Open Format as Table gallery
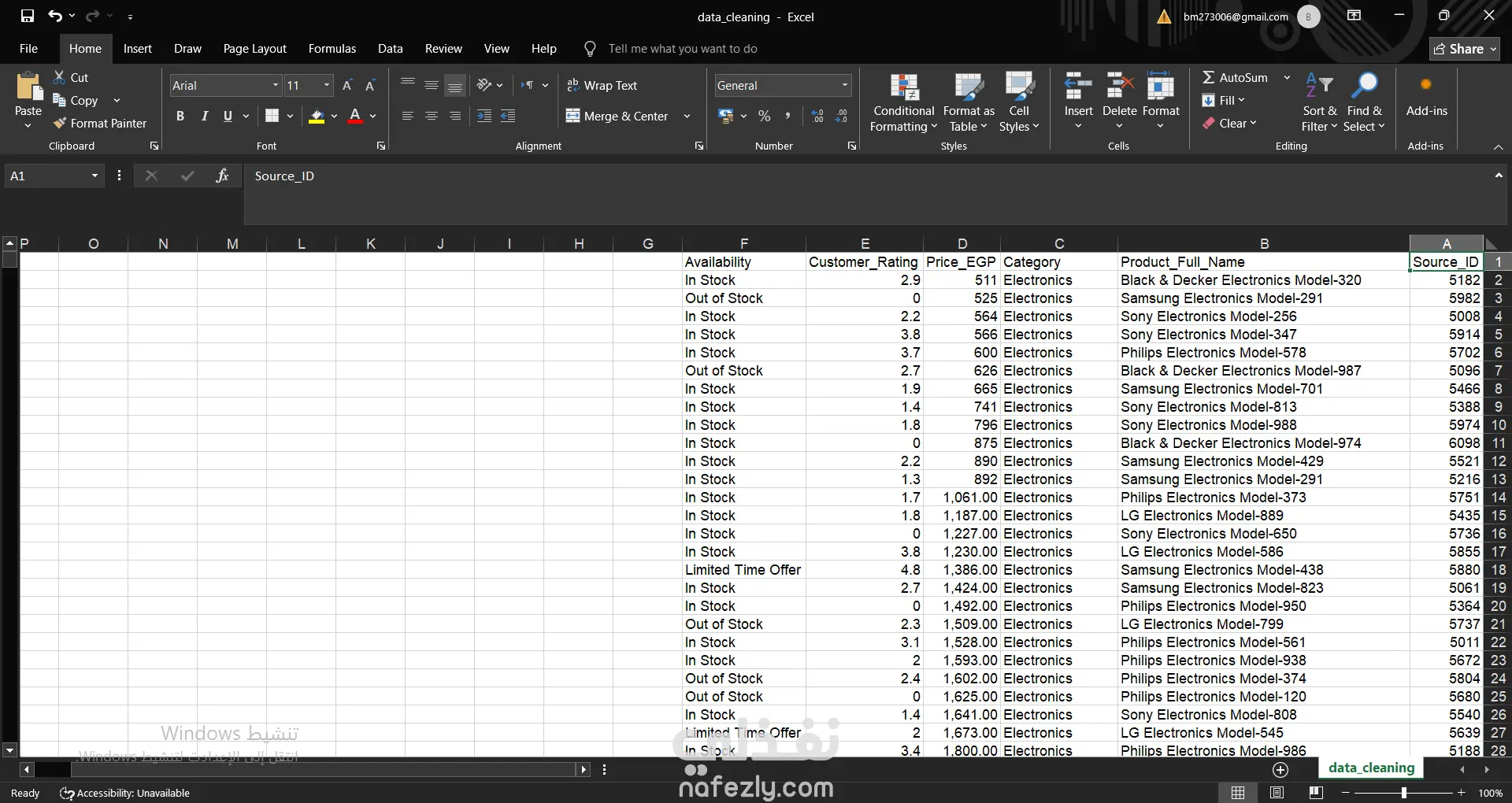 [969, 102]
